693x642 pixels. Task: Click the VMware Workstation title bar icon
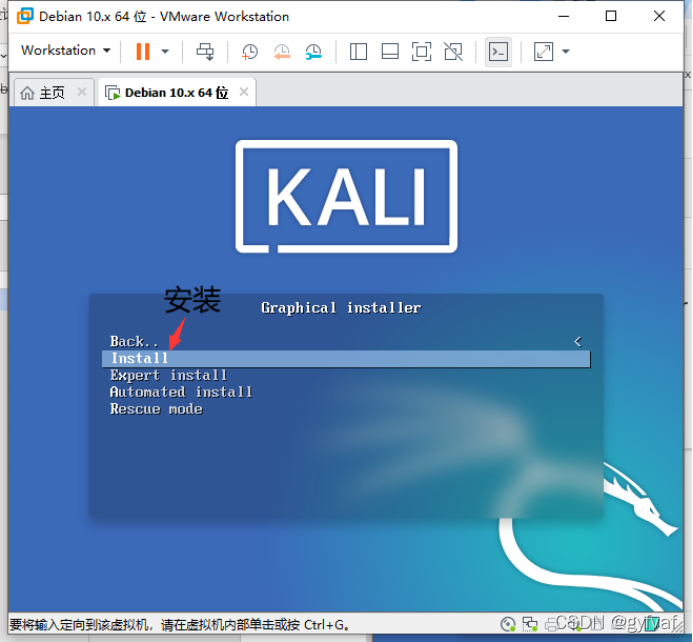(25, 16)
